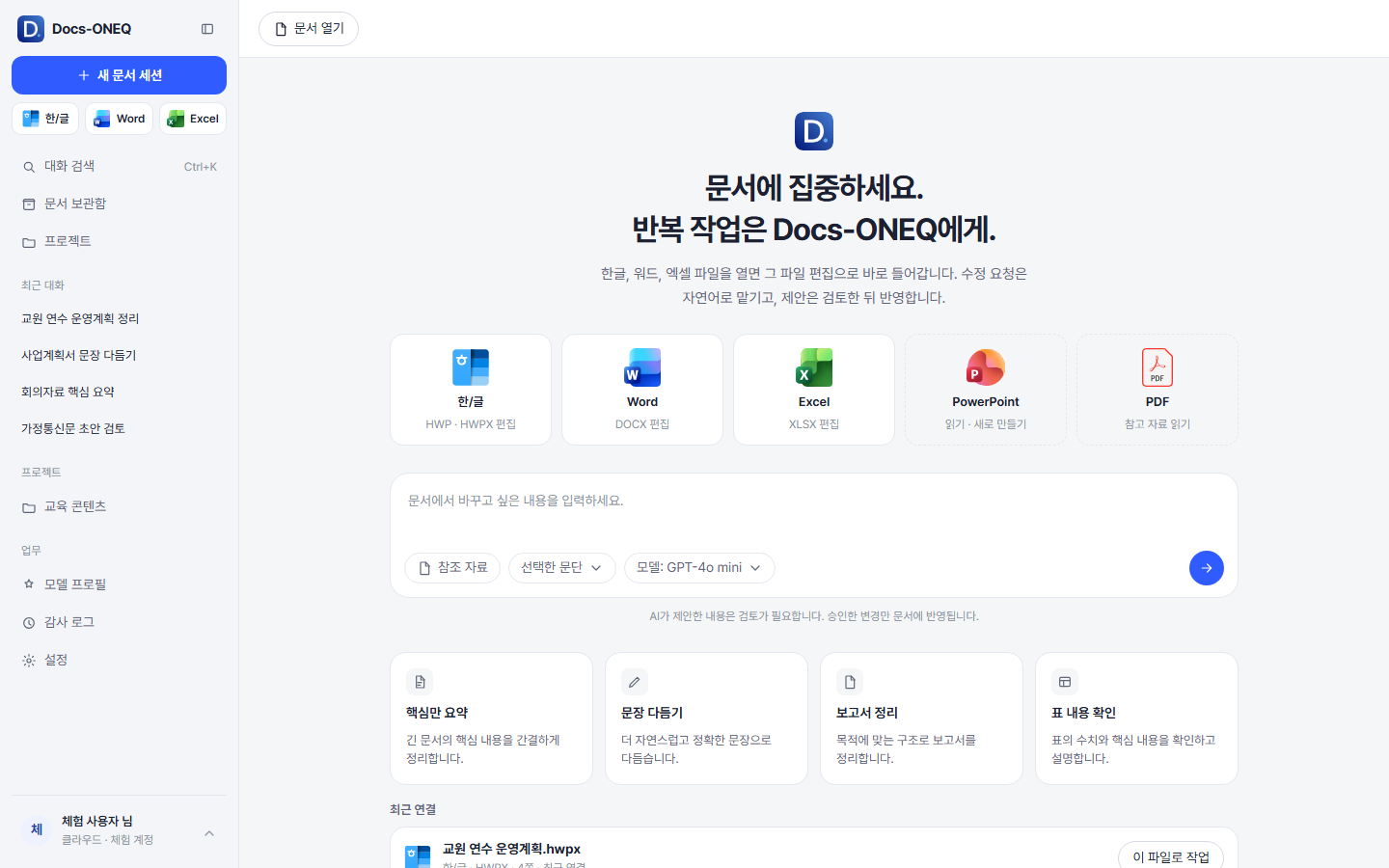Select the 핵심만 요약 suggestion card
The width and height of the screenshot is (1389, 868).
492,719
